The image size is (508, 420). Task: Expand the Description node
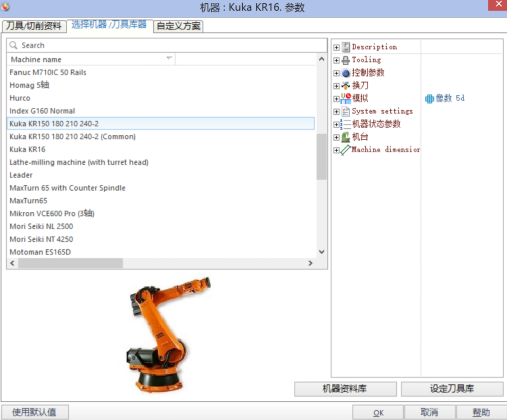(x=336, y=47)
